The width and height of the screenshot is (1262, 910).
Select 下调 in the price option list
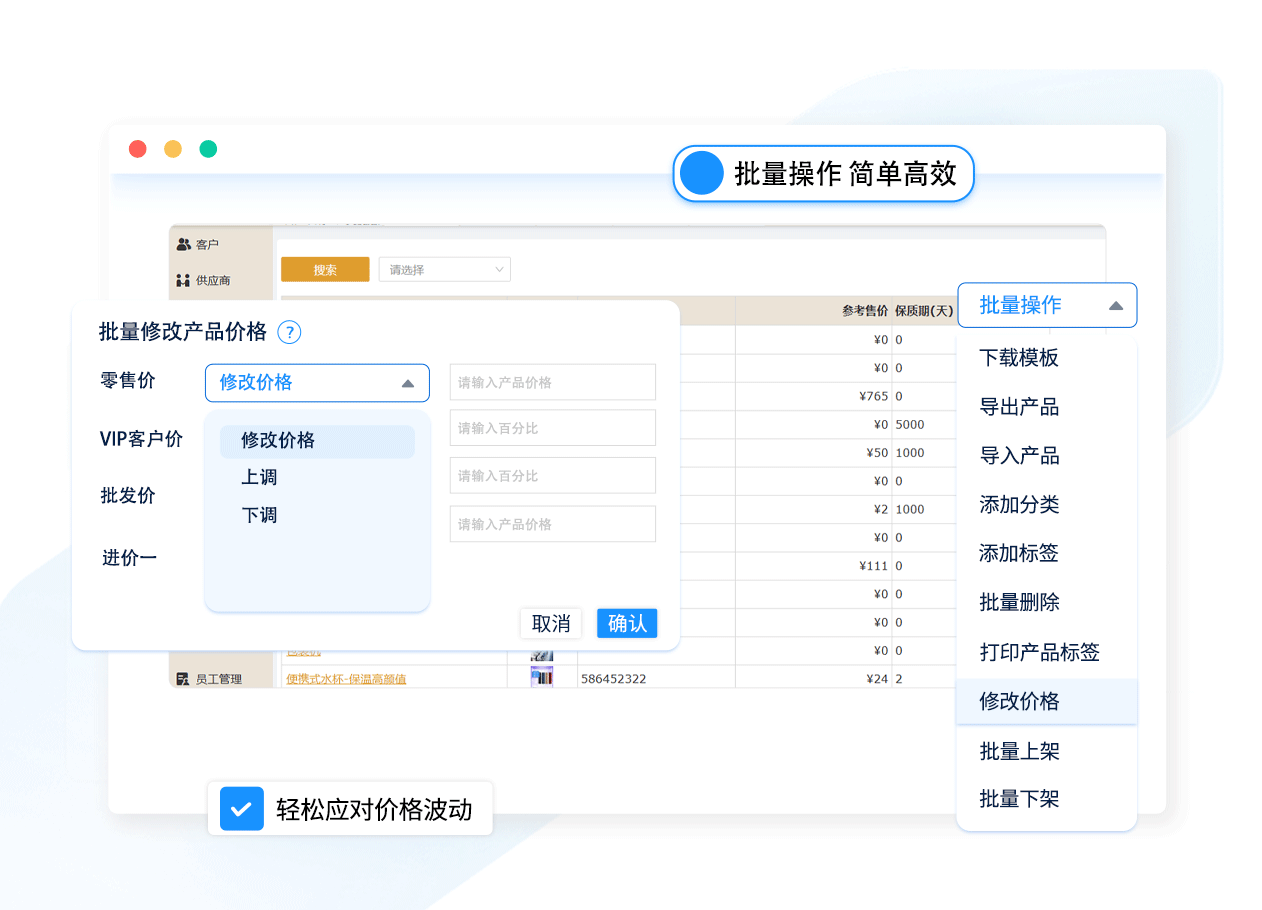pyautogui.click(x=259, y=516)
